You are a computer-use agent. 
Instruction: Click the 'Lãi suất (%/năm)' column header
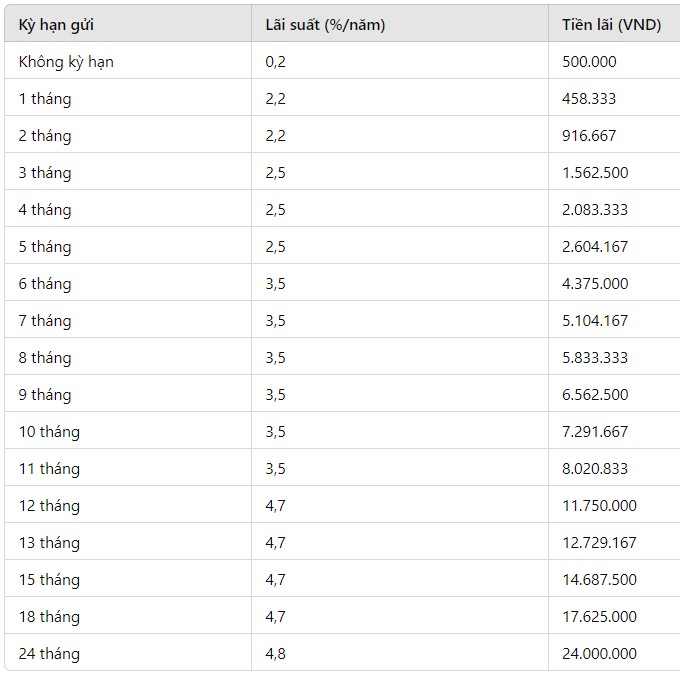pyautogui.click(x=325, y=25)
